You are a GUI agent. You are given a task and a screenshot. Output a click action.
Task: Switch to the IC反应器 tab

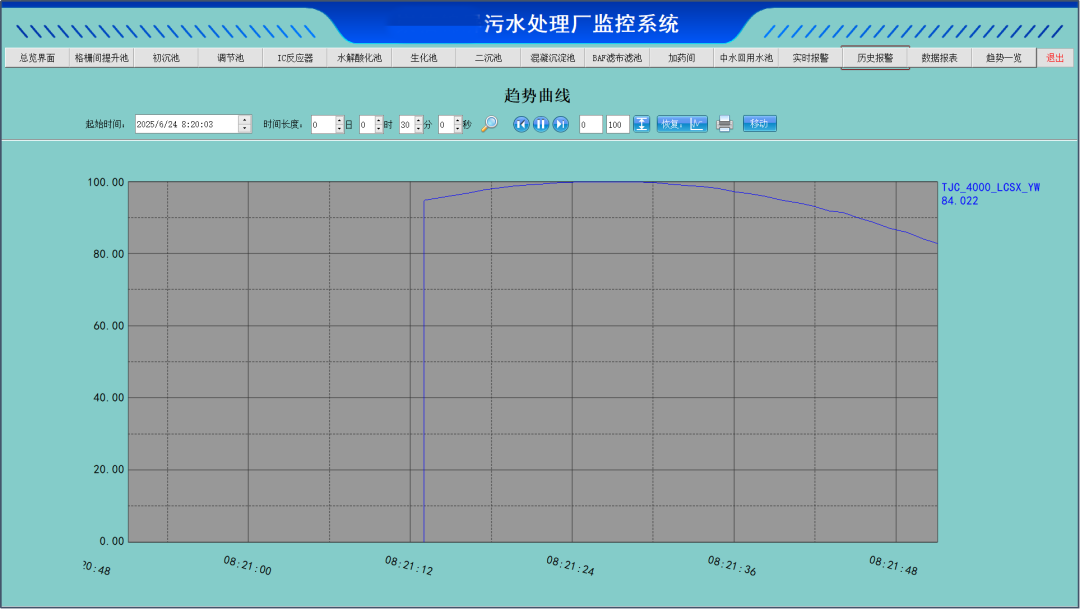[x=295, y=58]
